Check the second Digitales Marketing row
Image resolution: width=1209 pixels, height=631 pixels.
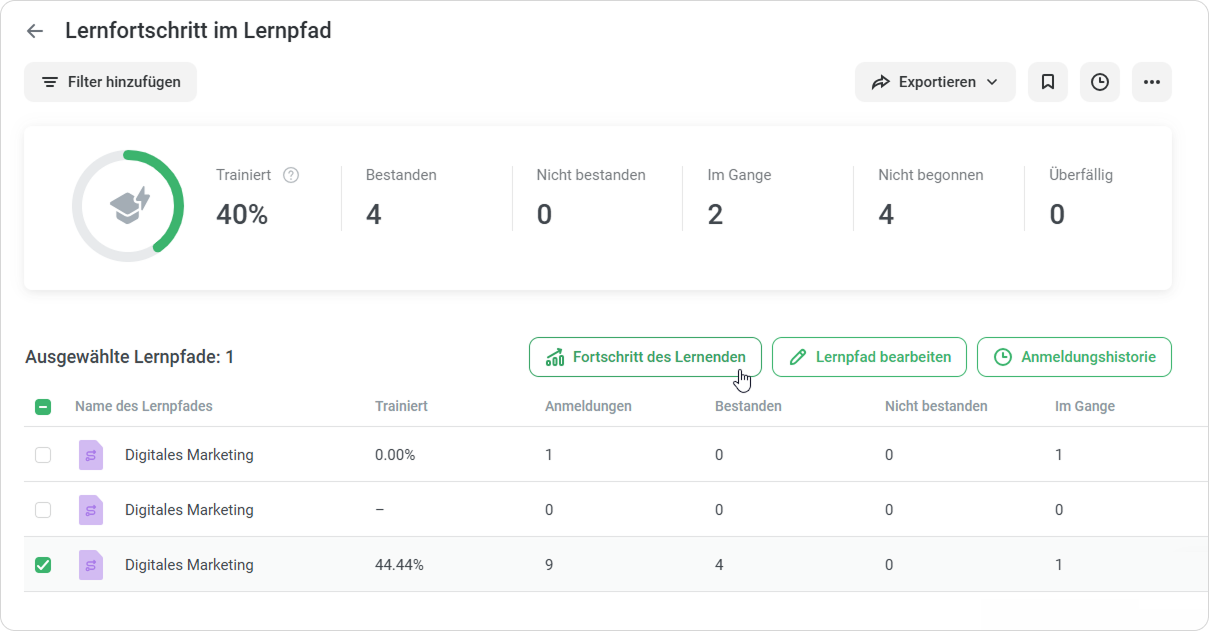(43, 510)
